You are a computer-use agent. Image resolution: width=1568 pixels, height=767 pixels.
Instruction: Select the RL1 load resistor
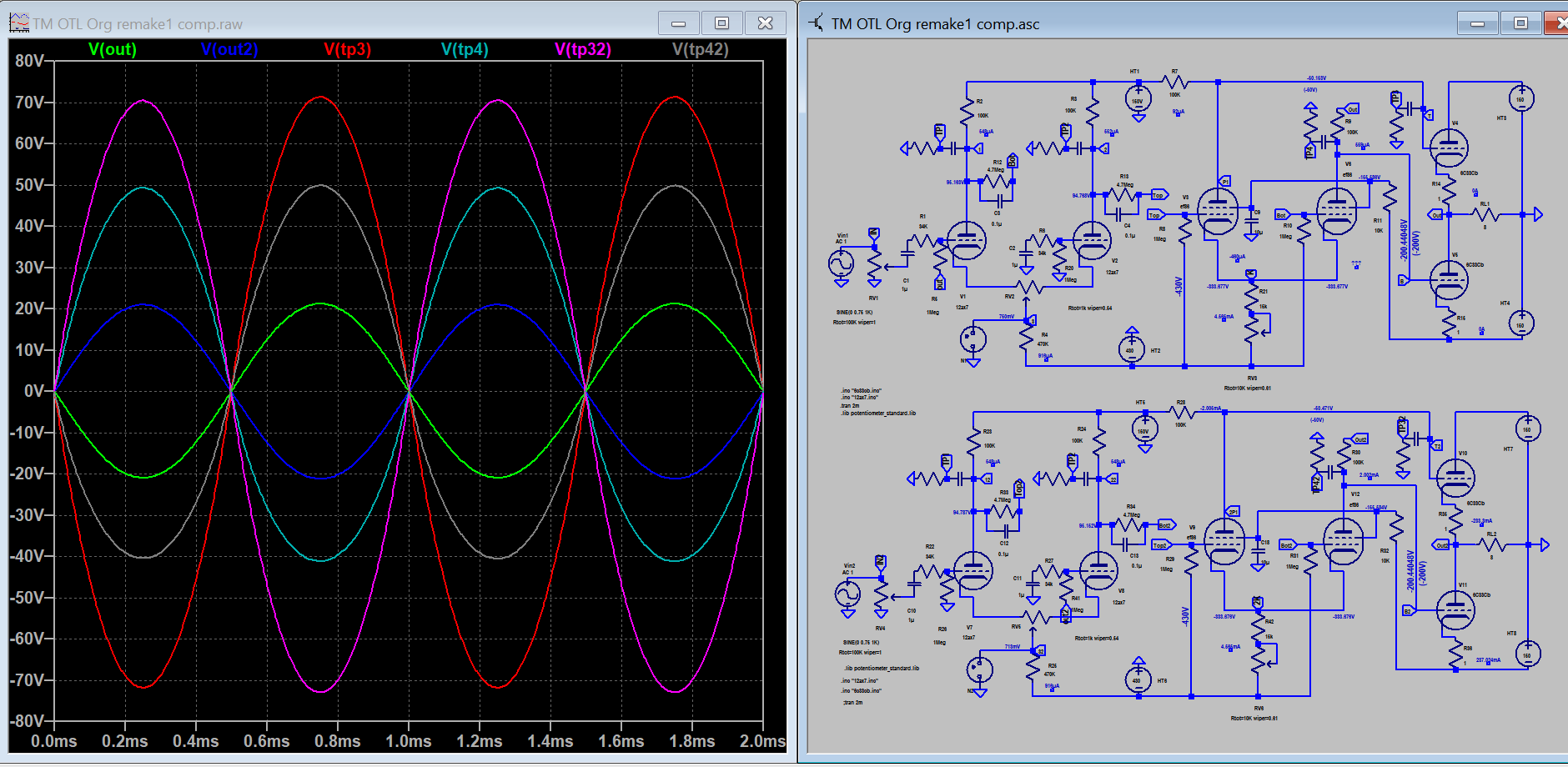[x=1485, y=215]
